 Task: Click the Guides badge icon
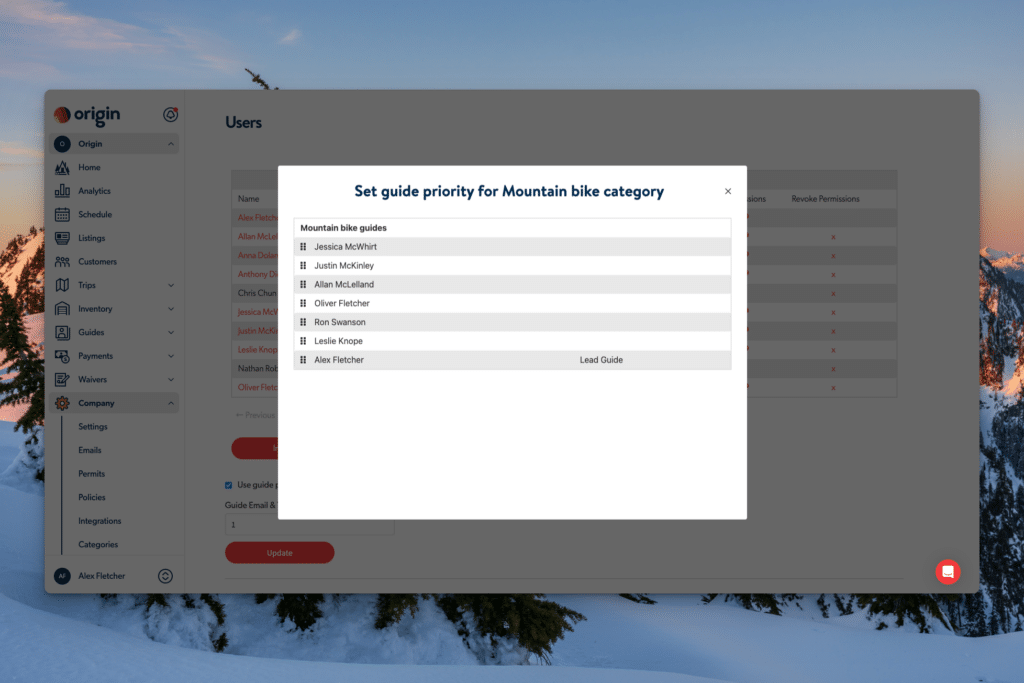[x=62, y=332]
